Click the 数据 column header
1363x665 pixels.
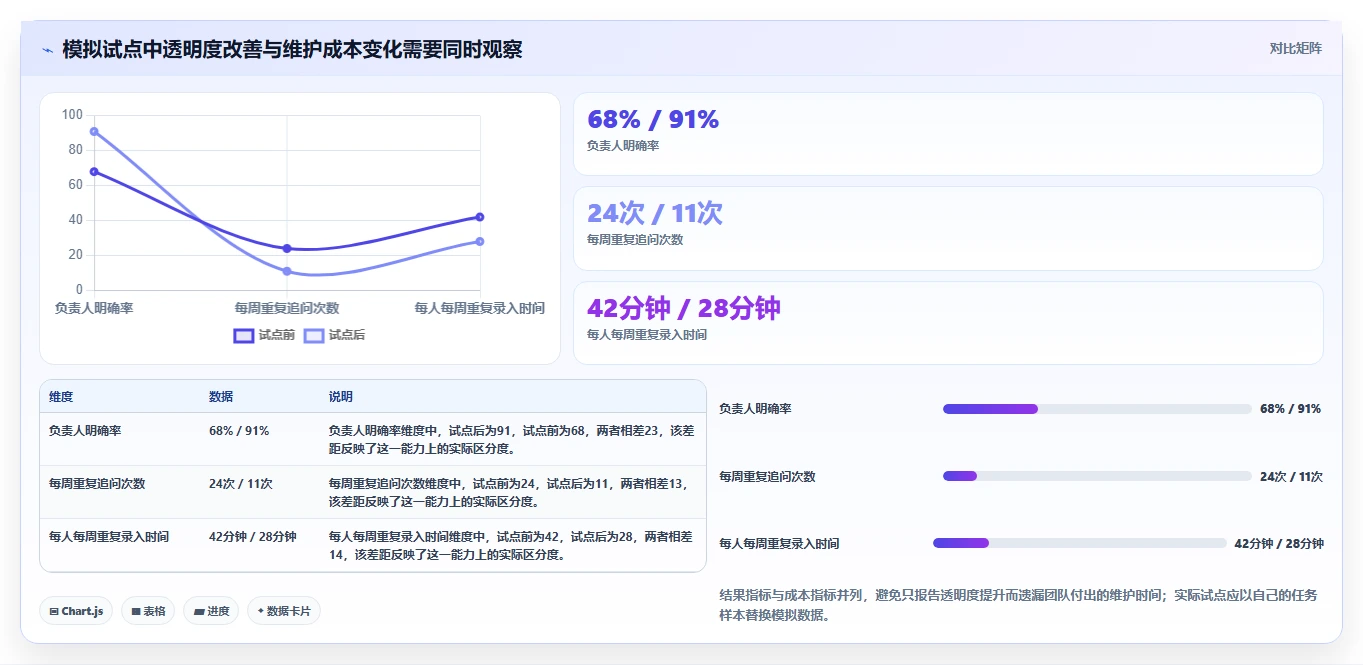click(221, 397)
